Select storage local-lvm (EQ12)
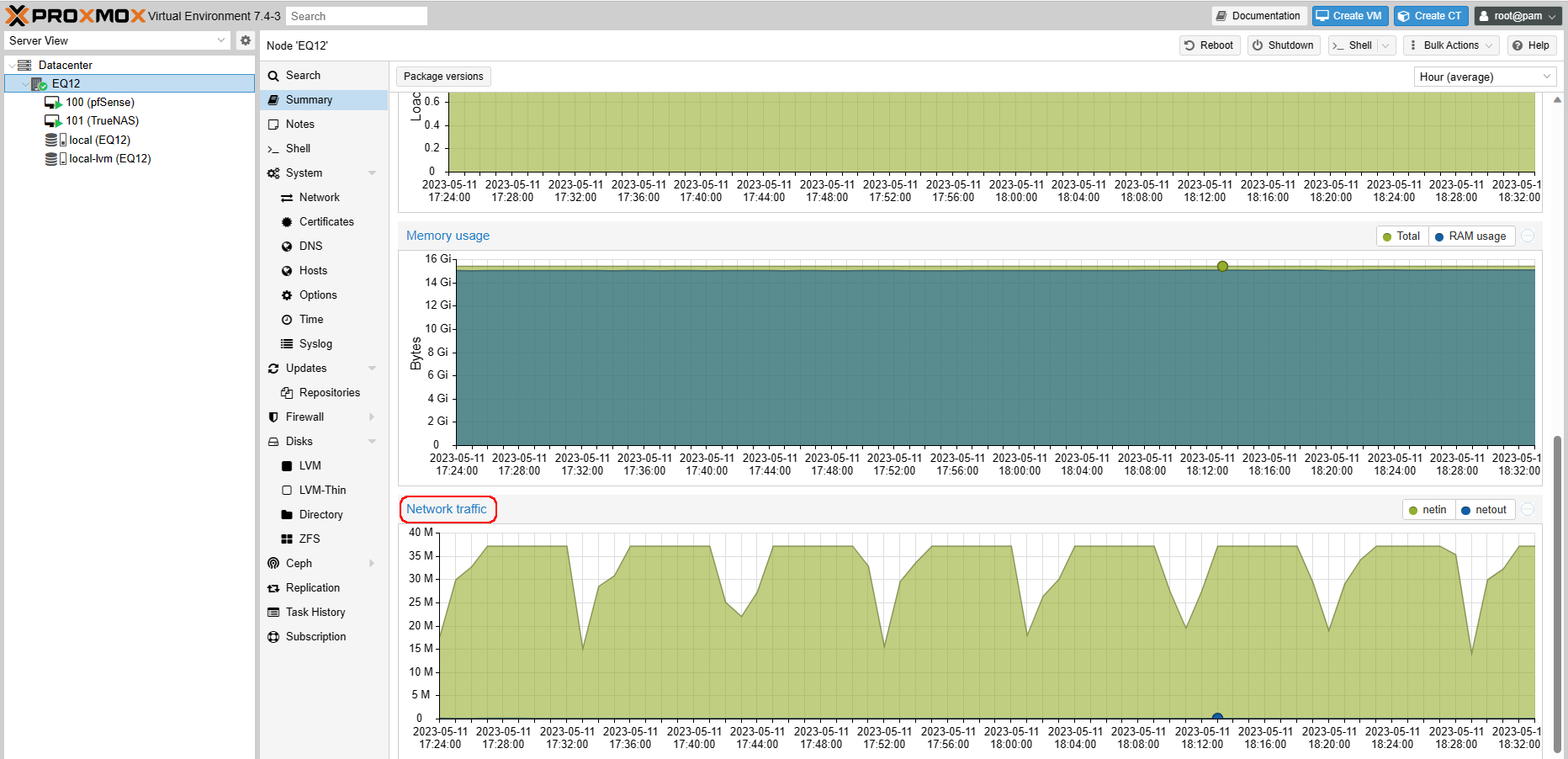1568x759 pixels. point(109,158)
